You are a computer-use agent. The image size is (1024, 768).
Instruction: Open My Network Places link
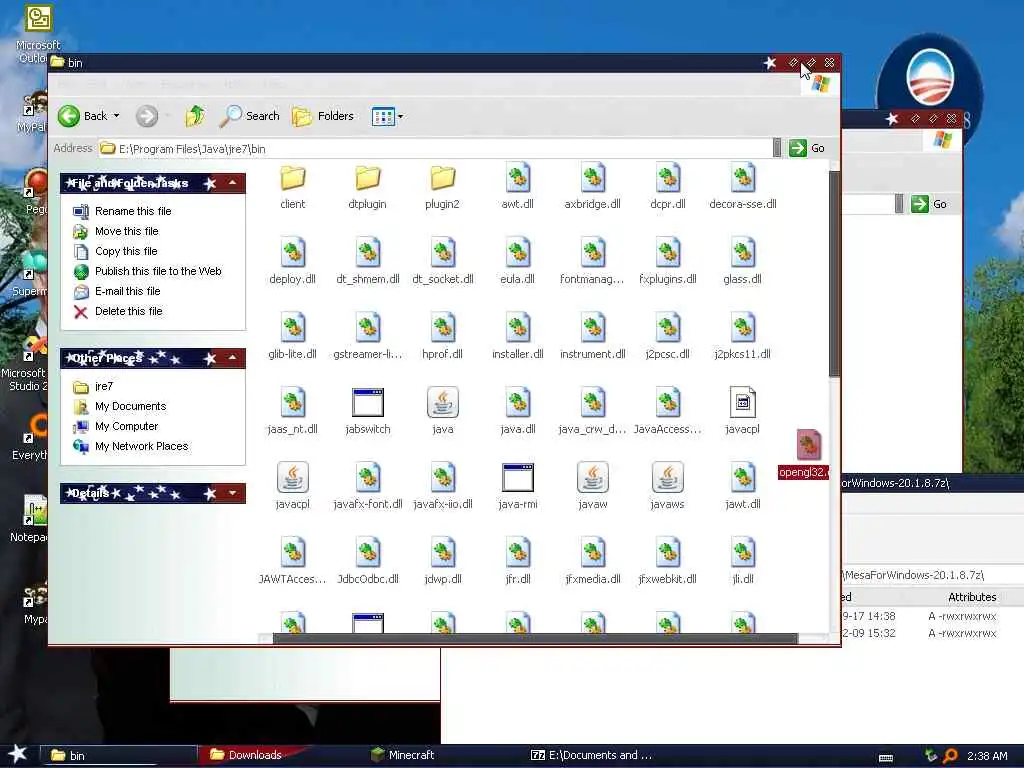[131, 447]
